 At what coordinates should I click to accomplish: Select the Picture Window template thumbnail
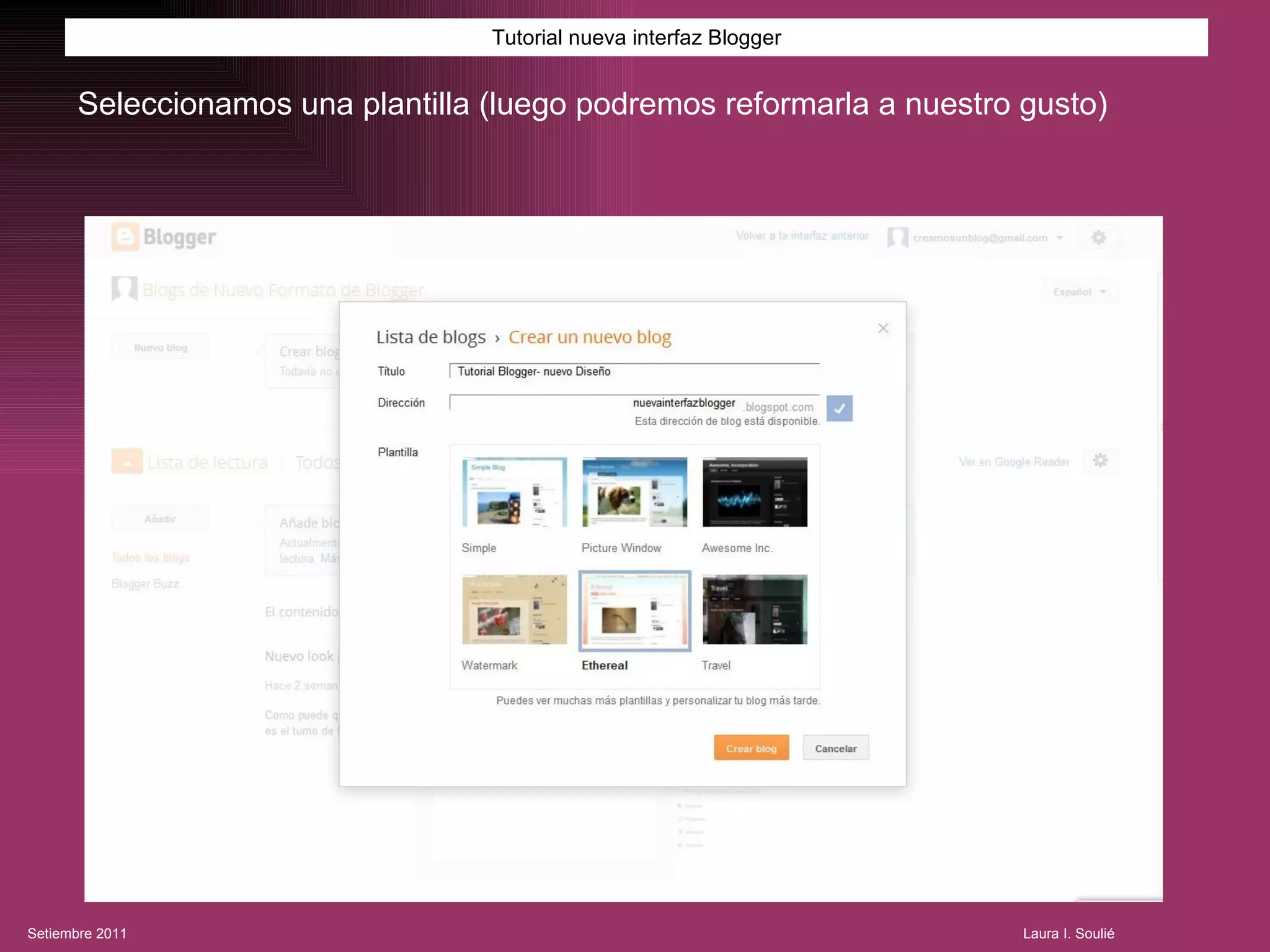[x=634, y=492]
